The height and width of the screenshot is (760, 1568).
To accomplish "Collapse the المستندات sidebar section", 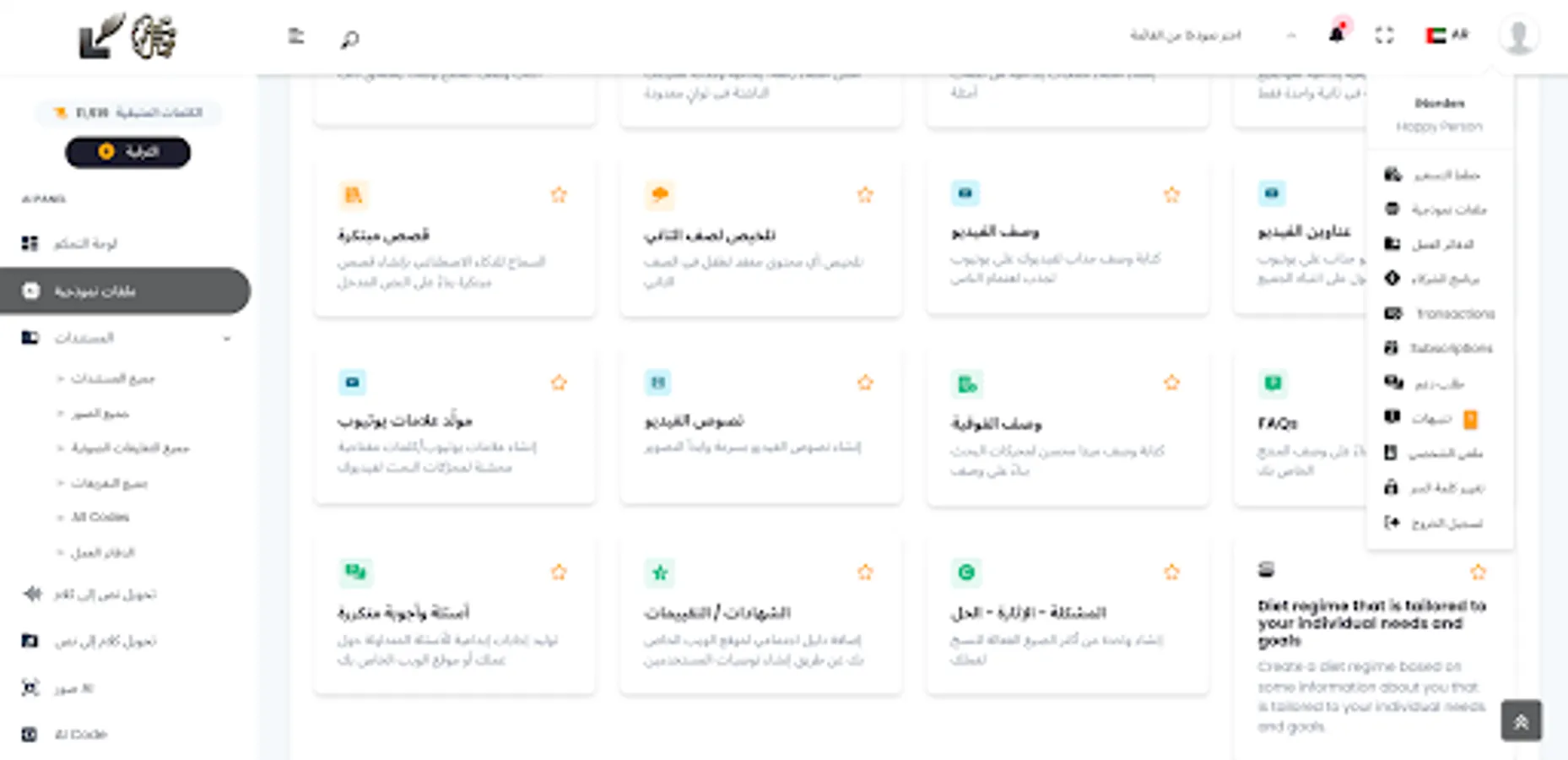I will (x=226, y=339).
